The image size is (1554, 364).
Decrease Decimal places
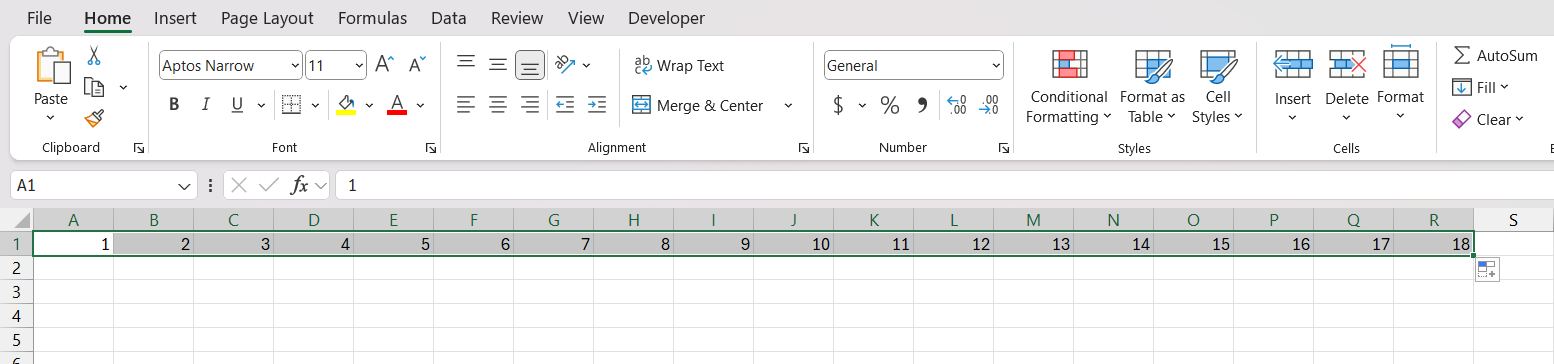point(989,105)
